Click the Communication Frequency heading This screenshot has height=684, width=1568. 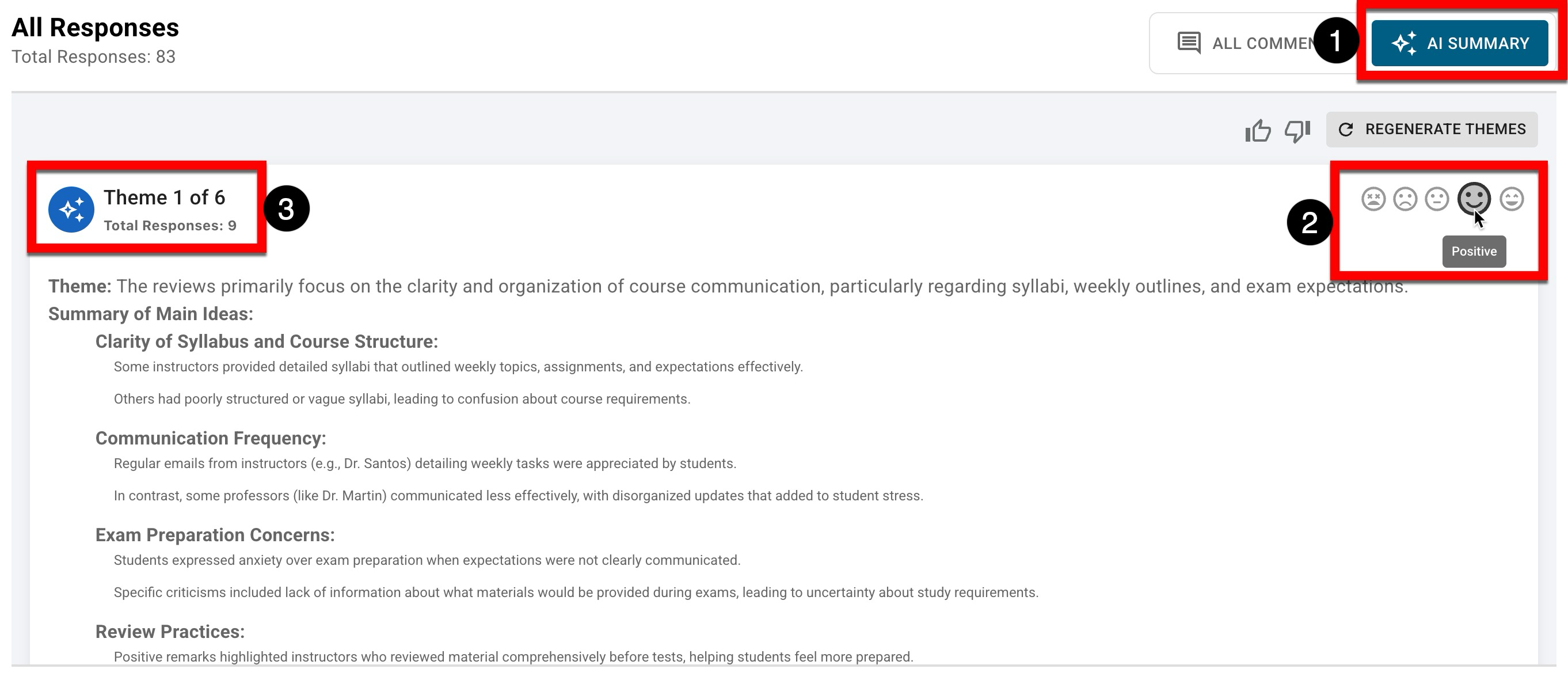click(x=211, y=438)
